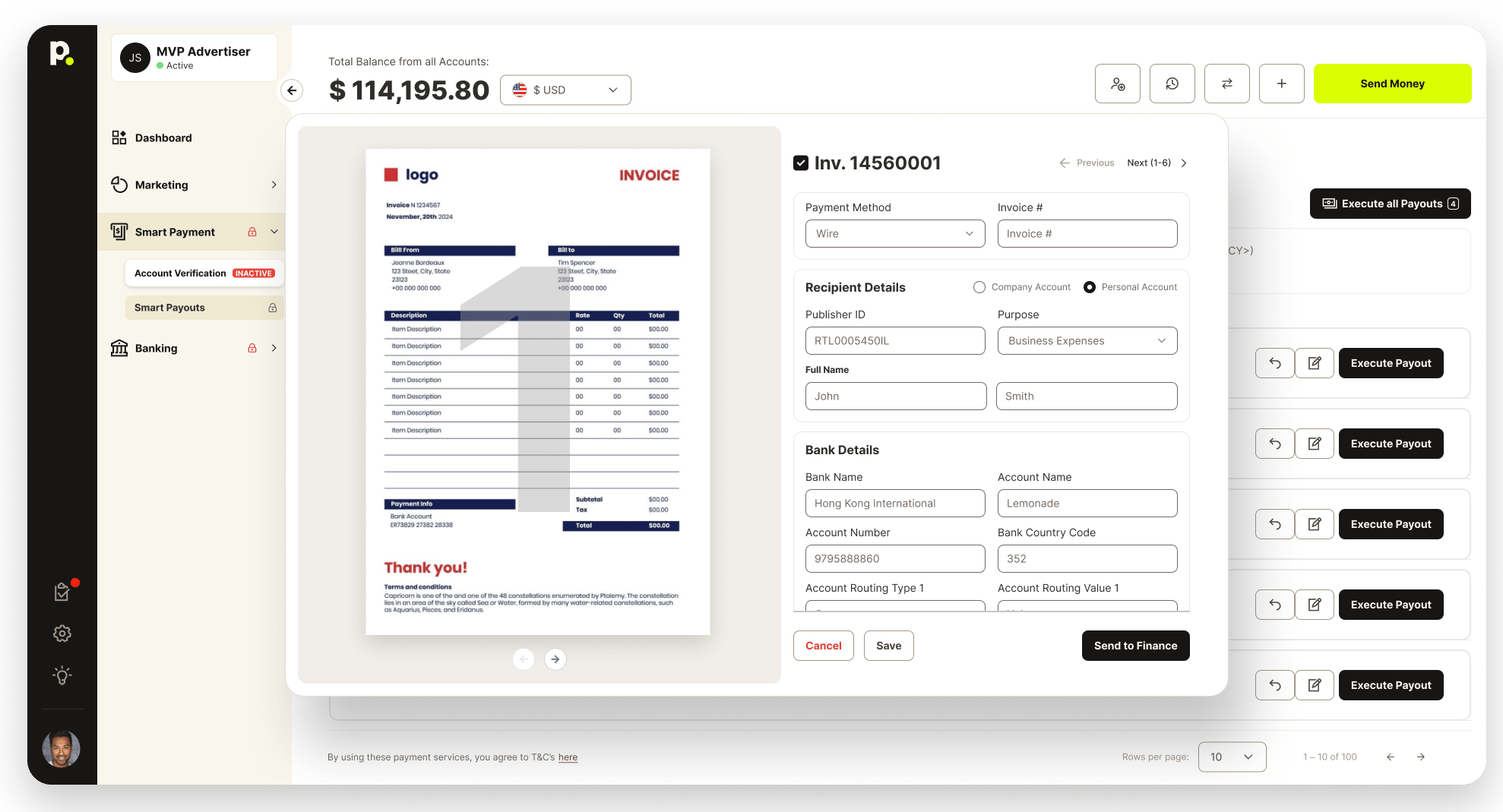Click the undo arrow on the second payout row

coord(1274,444)
